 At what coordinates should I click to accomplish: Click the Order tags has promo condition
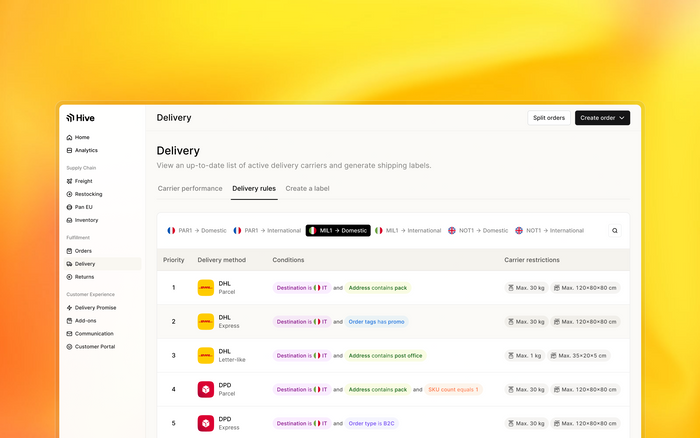click(x=378, y=322)
